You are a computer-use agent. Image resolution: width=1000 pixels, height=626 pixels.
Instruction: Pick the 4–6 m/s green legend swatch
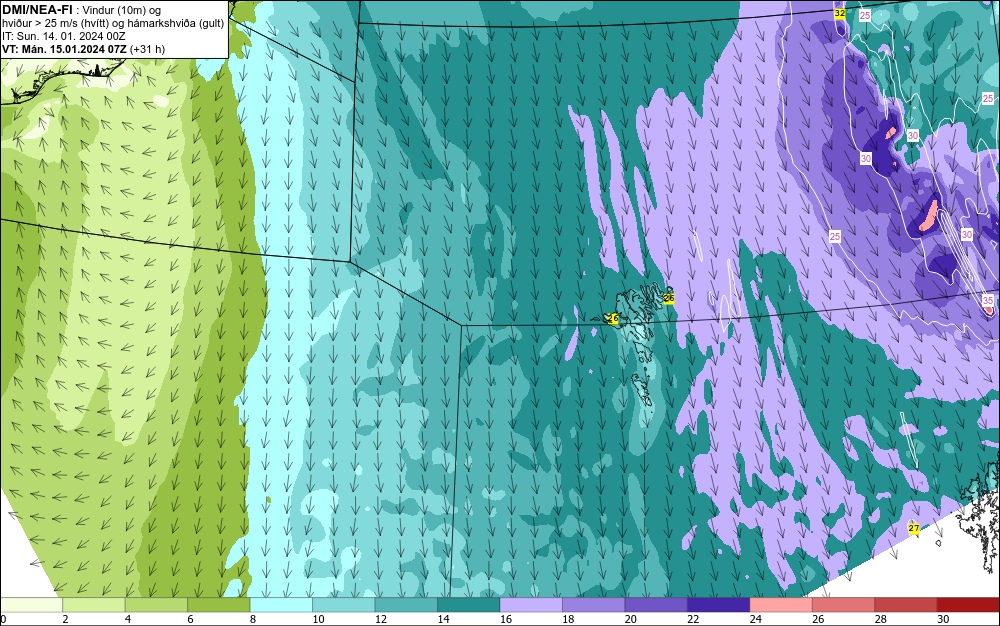pos(156,605)
